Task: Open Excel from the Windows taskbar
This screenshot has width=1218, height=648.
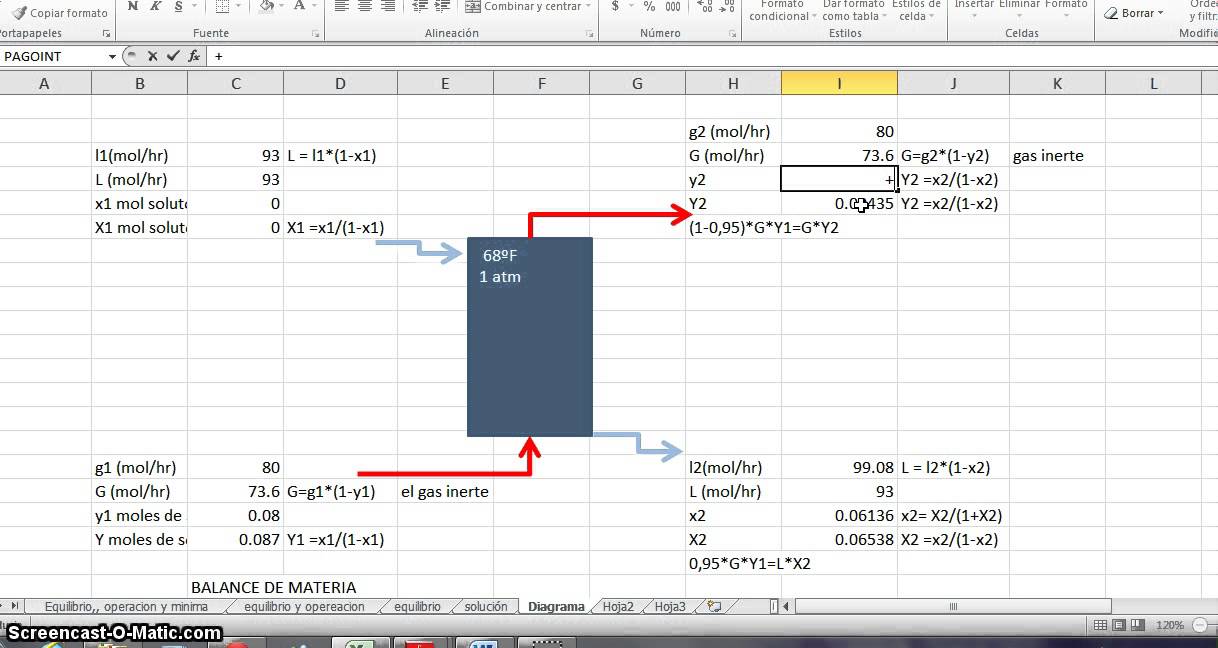Action: pyautogui.click(x=359, y=643)
